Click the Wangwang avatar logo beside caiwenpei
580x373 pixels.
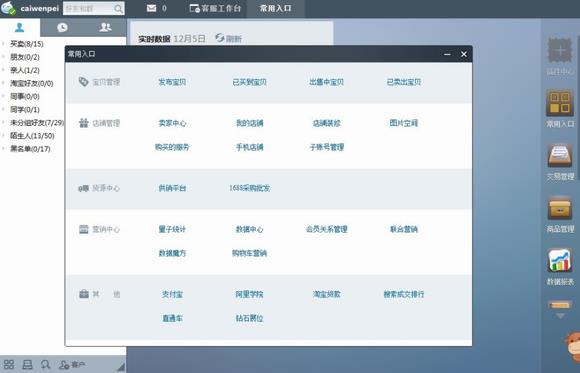point(8,8)
